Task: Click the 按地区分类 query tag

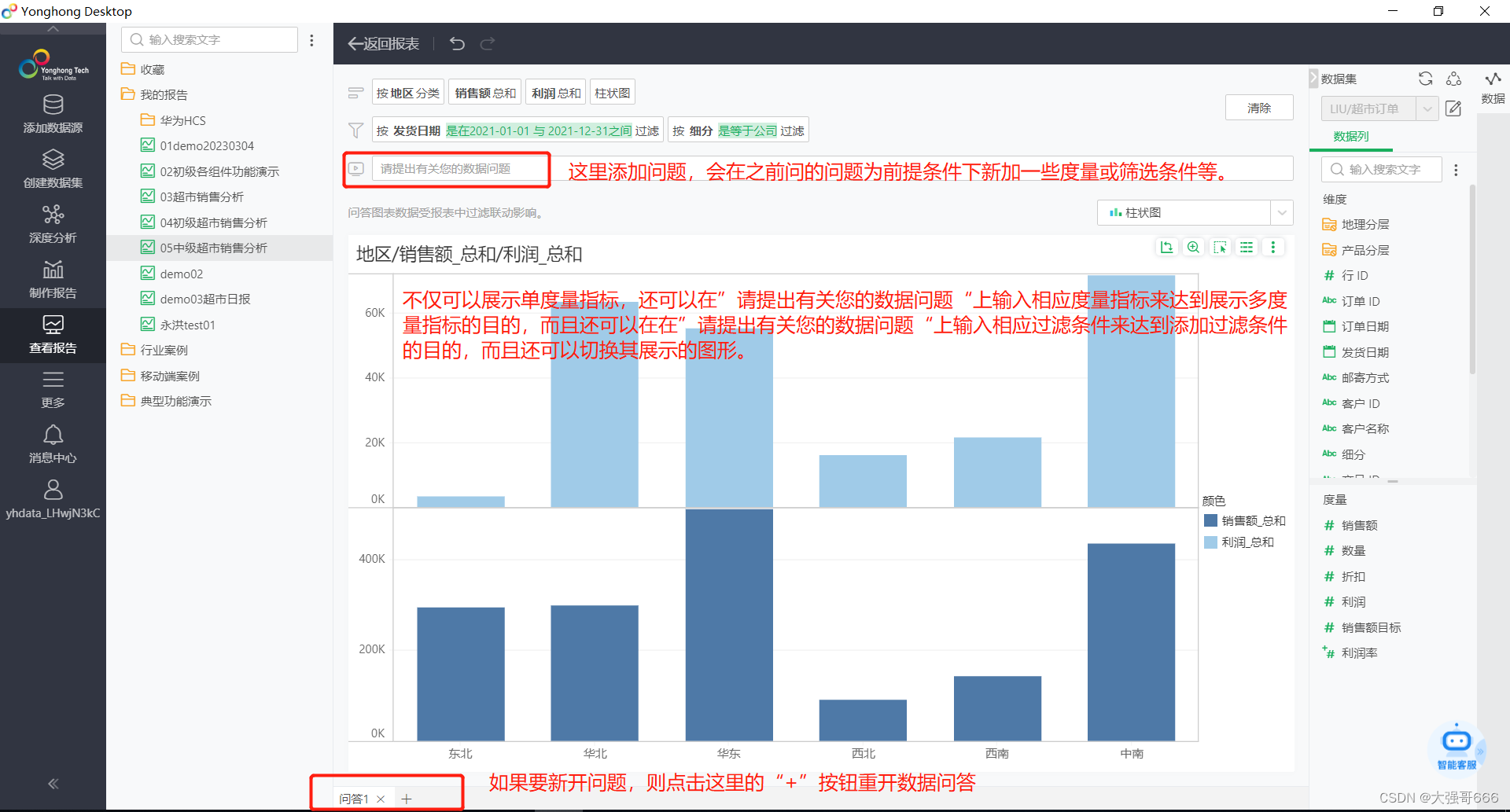Action: tap(408, 93)
